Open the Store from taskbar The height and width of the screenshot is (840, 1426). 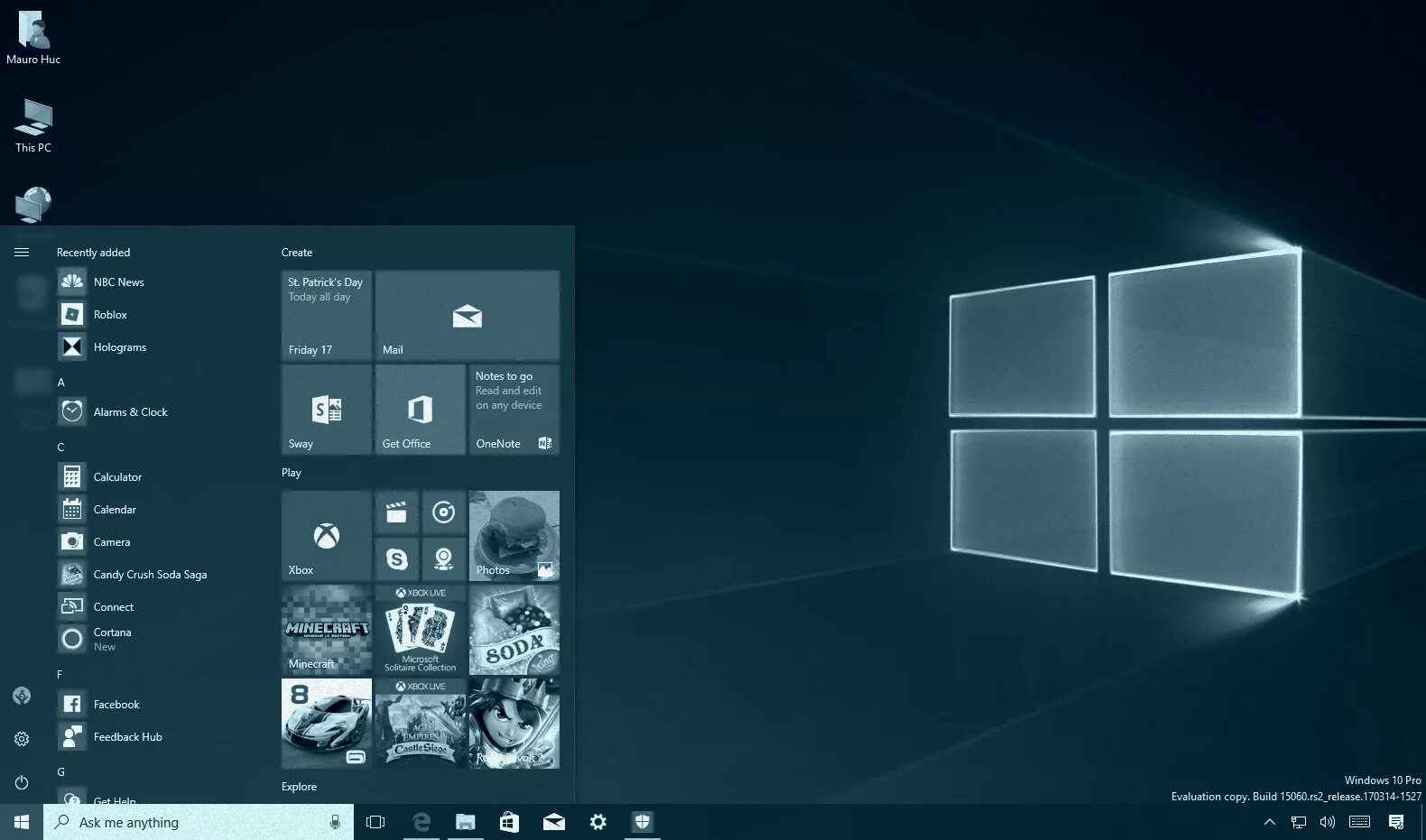pos(510,822)
